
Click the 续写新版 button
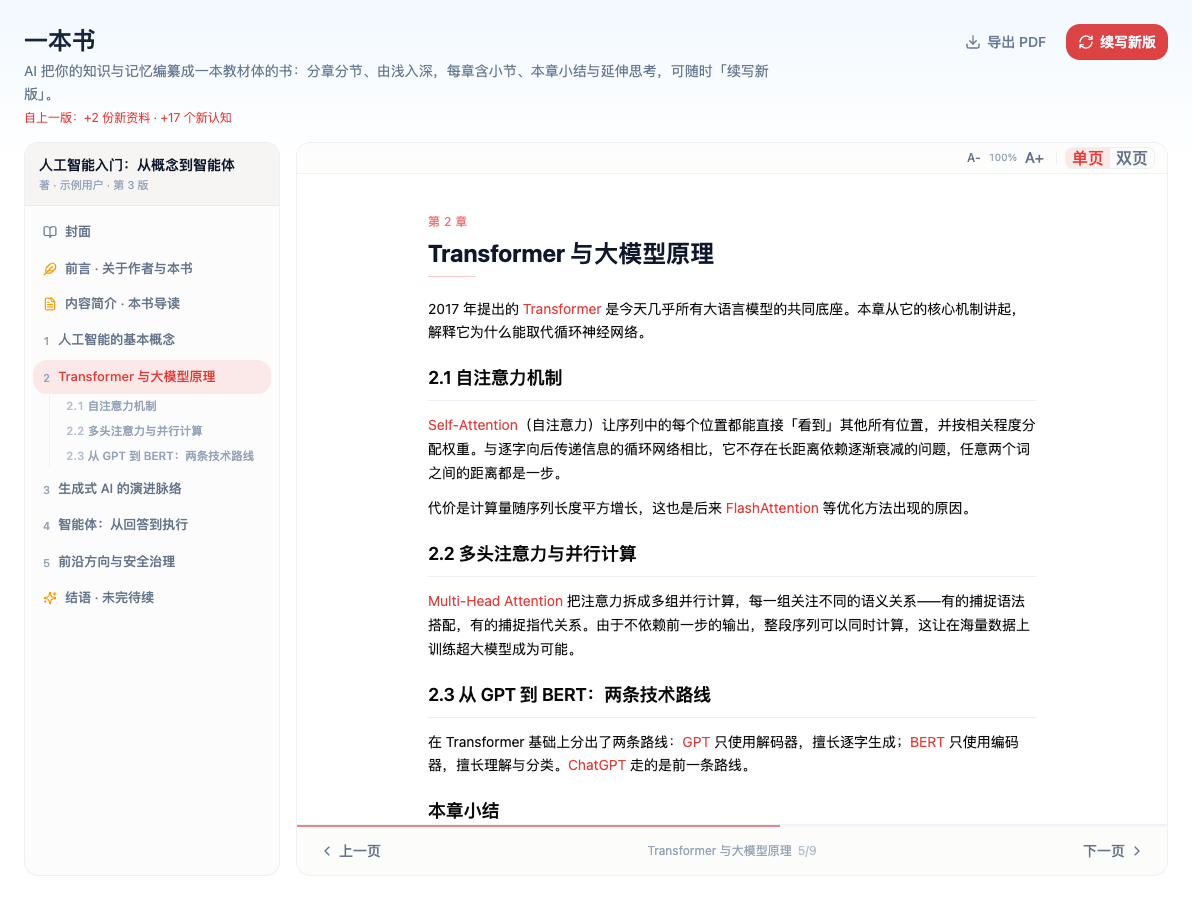(x=1116, y=42)
